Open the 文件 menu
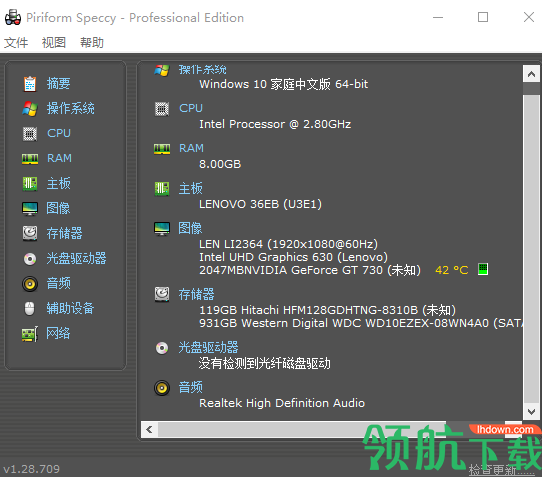The height and width of the screenshot is (477, 542). [16, 43]
